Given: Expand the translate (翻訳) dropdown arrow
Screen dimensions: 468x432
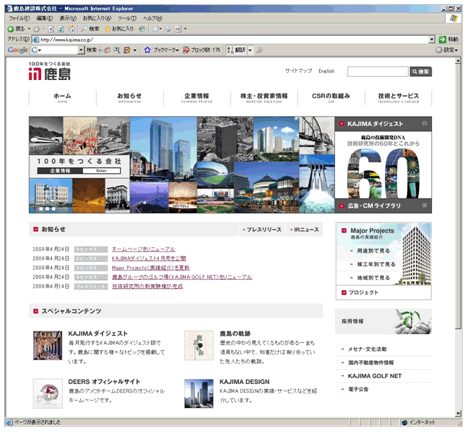Looking at the screenshot, I should [x=250, y=50].
